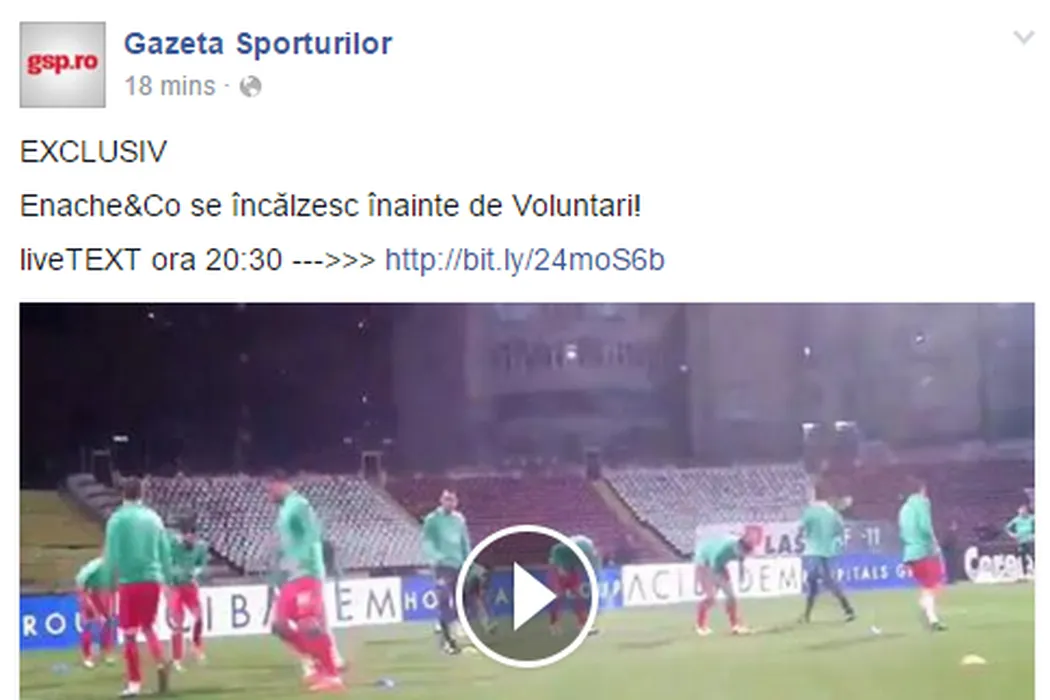The height and width of the screenshot is (700, 1050).
Task: Click the gsp.ro profile picture
Action: [62, 64]
